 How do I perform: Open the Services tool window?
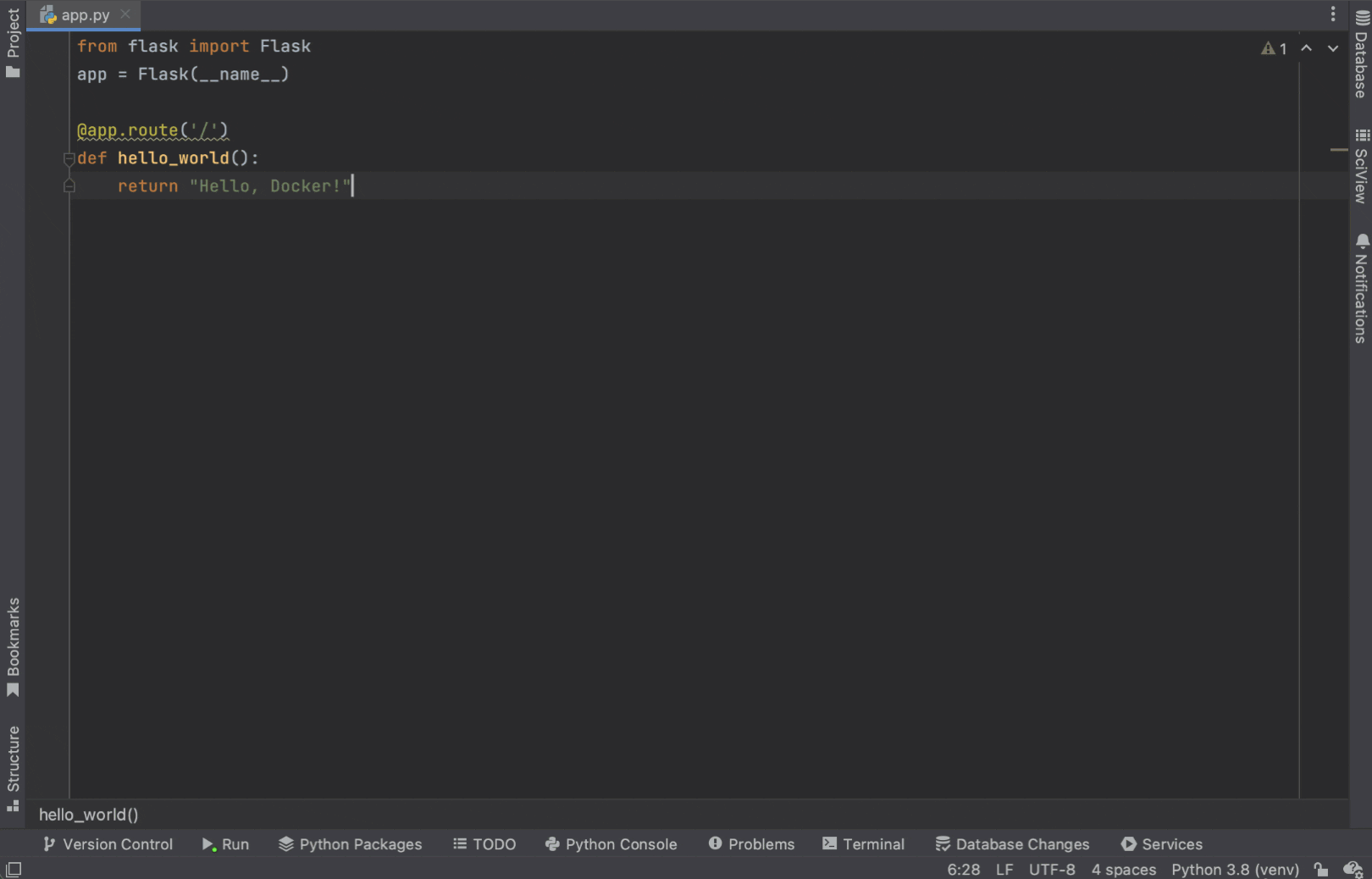coord(1161,843)
